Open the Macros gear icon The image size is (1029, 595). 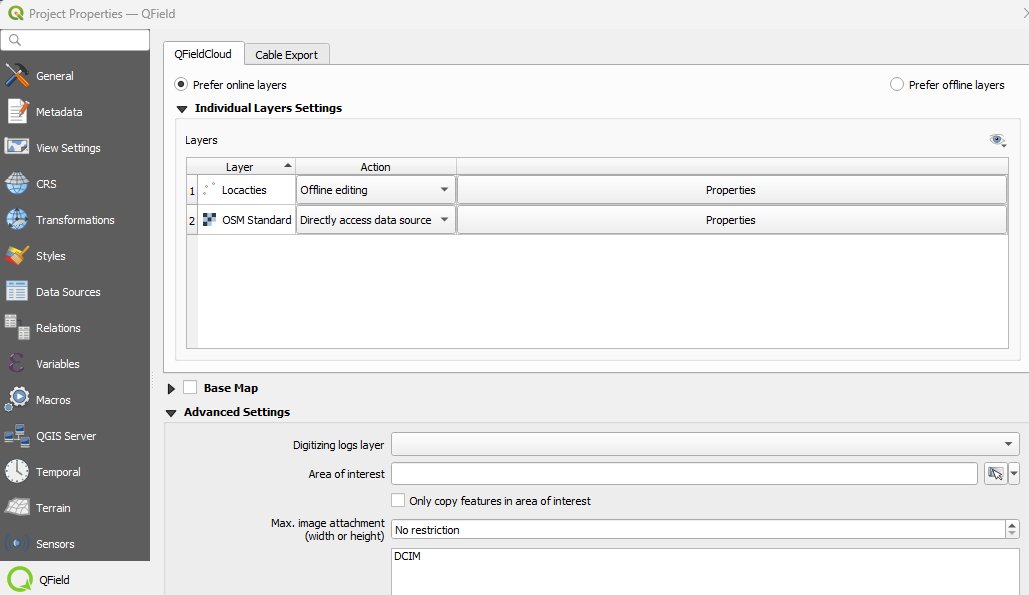point(17,400)
